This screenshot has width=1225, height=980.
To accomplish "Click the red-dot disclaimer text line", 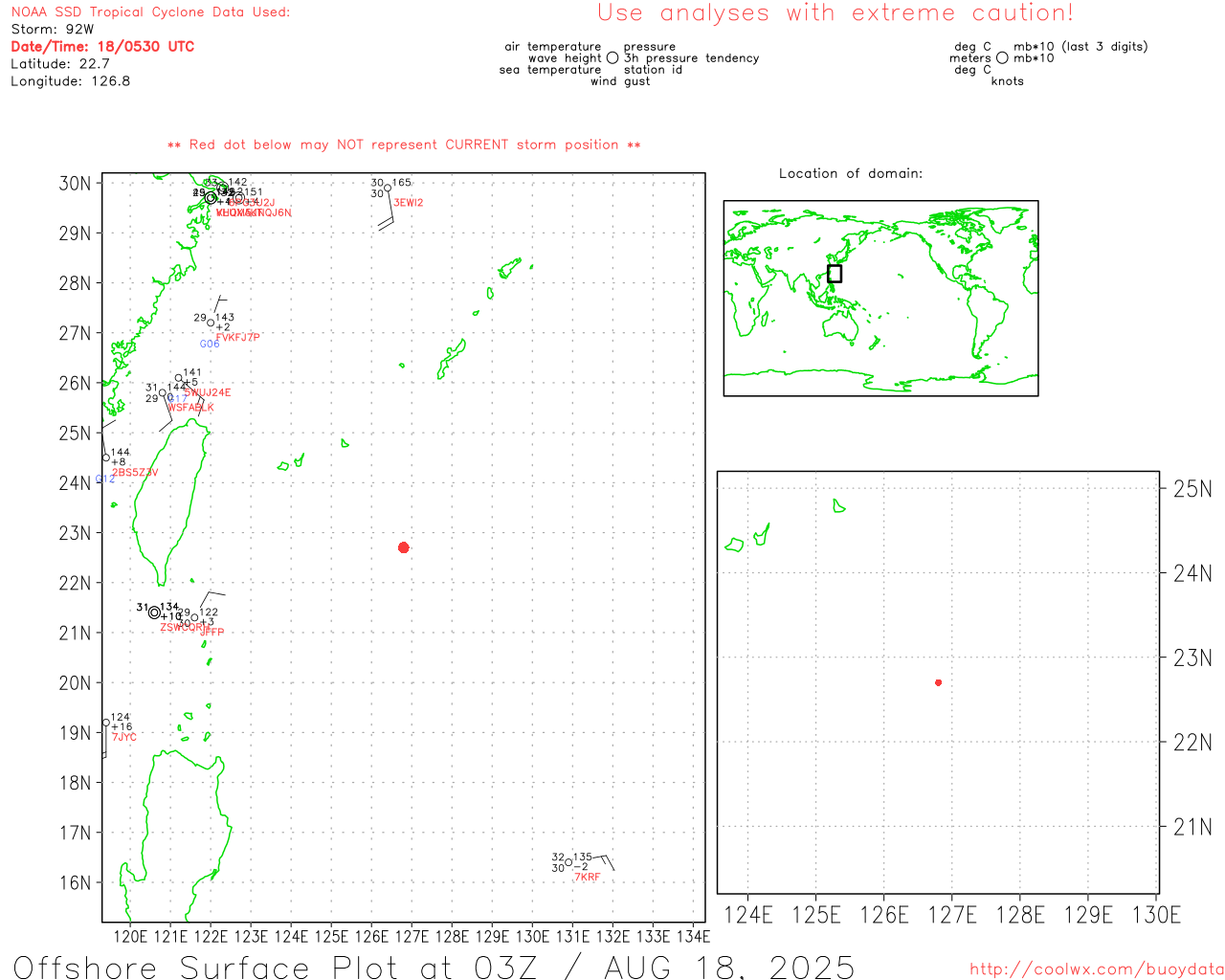I will (x=404, y=145).
